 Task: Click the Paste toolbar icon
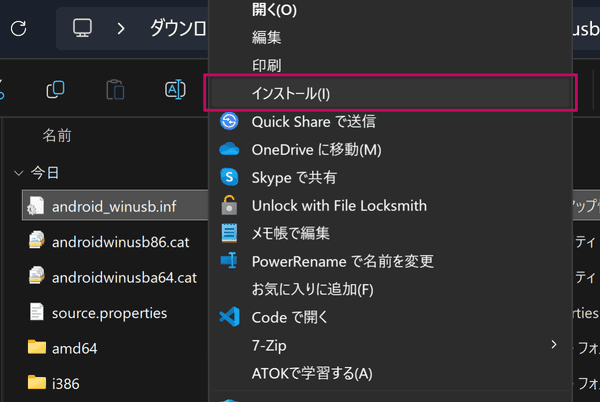tap(115, 90)
